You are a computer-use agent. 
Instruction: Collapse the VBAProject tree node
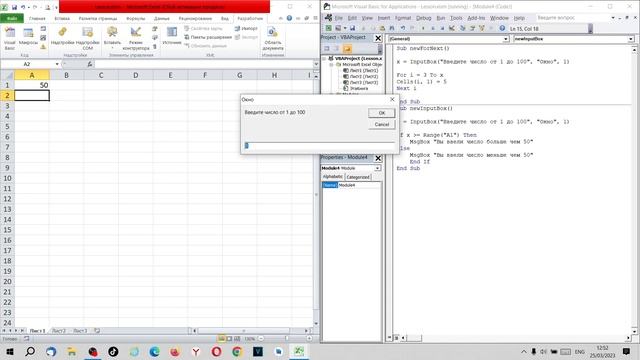325,59
